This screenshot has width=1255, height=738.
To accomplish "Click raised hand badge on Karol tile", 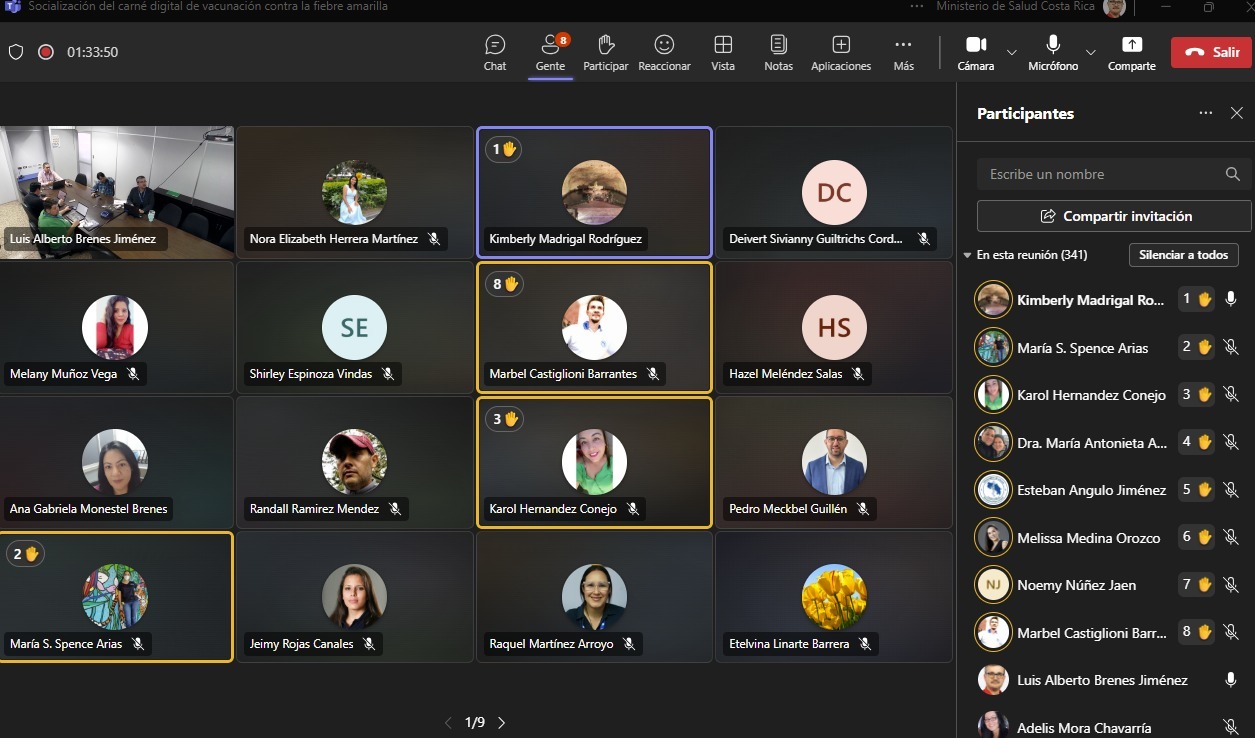I will click(504, 419).
